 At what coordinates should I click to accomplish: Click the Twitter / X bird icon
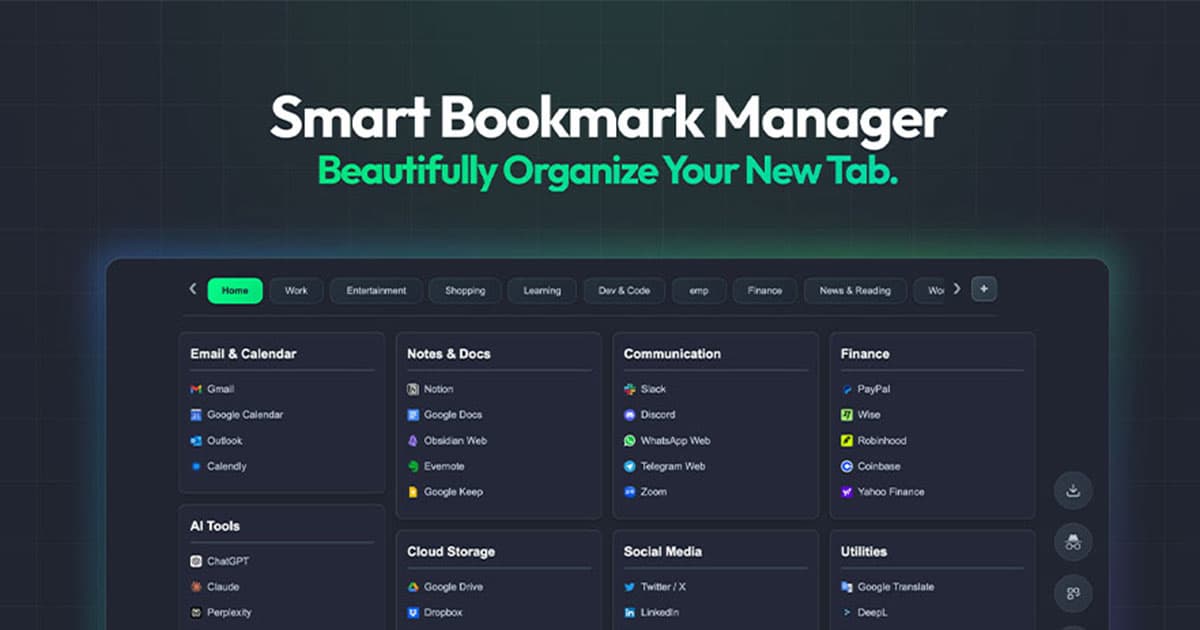click(x=630, y=587)
